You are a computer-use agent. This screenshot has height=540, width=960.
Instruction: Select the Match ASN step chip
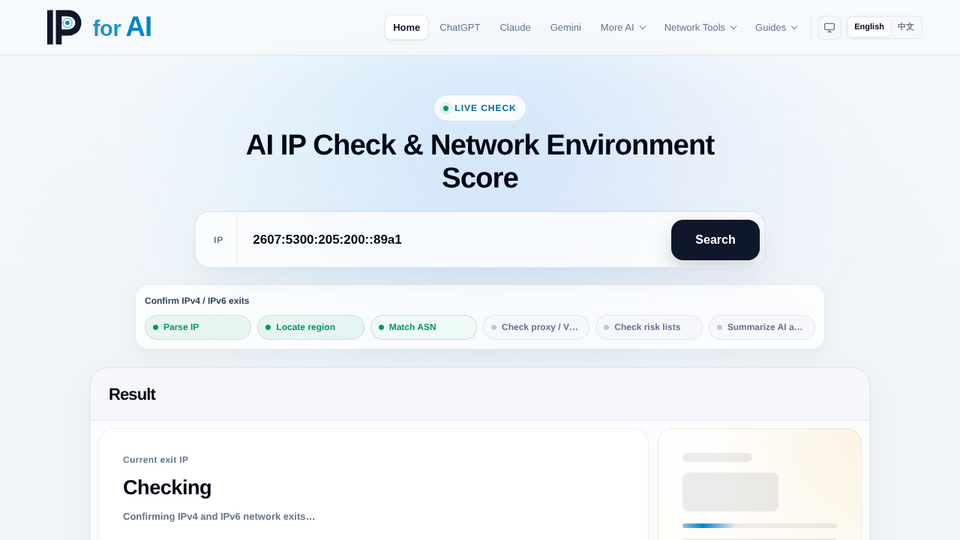pos(423,327)
